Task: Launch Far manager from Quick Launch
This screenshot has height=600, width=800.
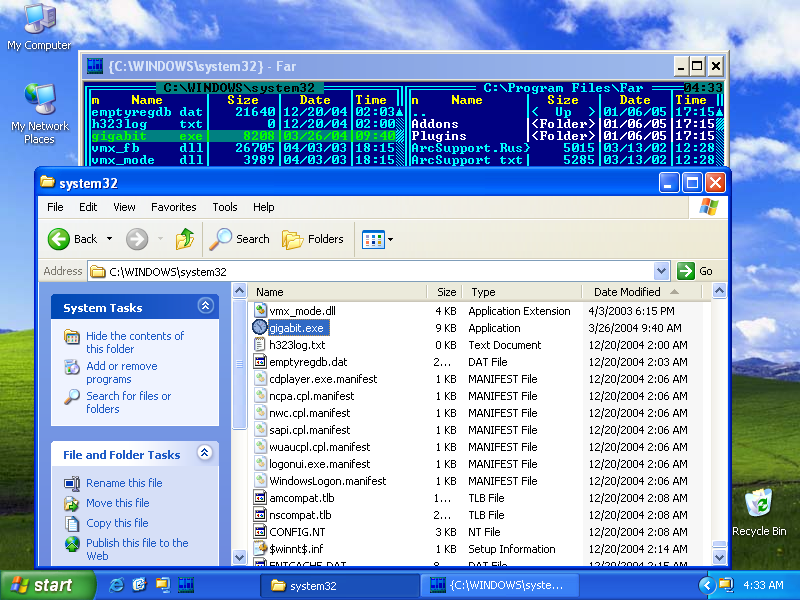Action: [x=186, y=585]
